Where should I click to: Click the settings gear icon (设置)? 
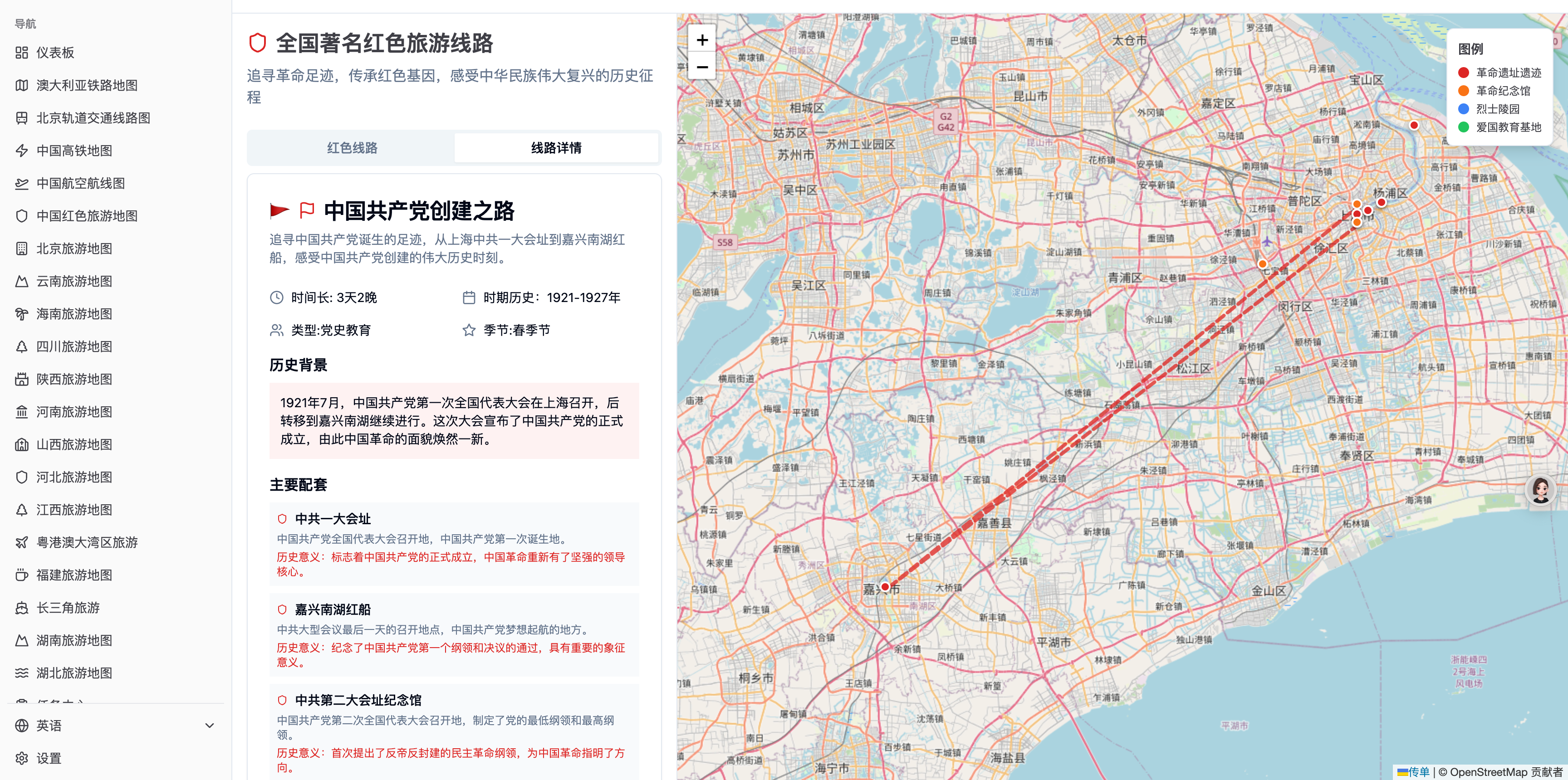tap(22, 758)
